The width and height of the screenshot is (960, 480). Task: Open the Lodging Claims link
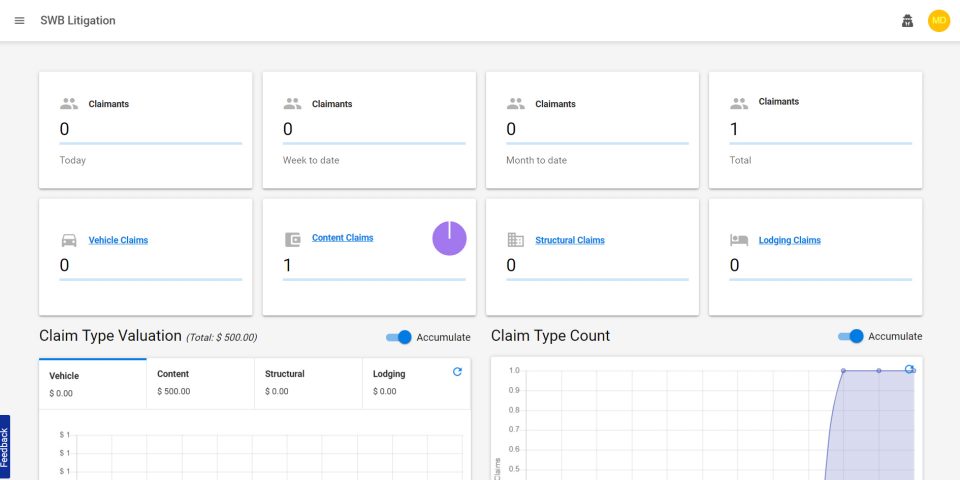pyautogui.click(x=790, y=240)
